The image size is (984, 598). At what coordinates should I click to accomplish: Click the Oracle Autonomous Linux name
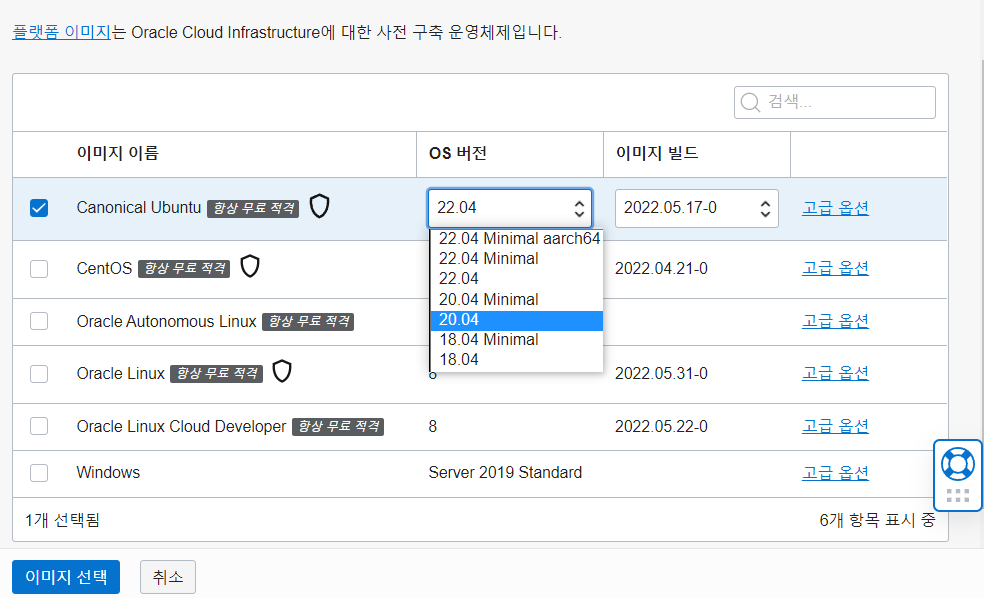[166, 321]
